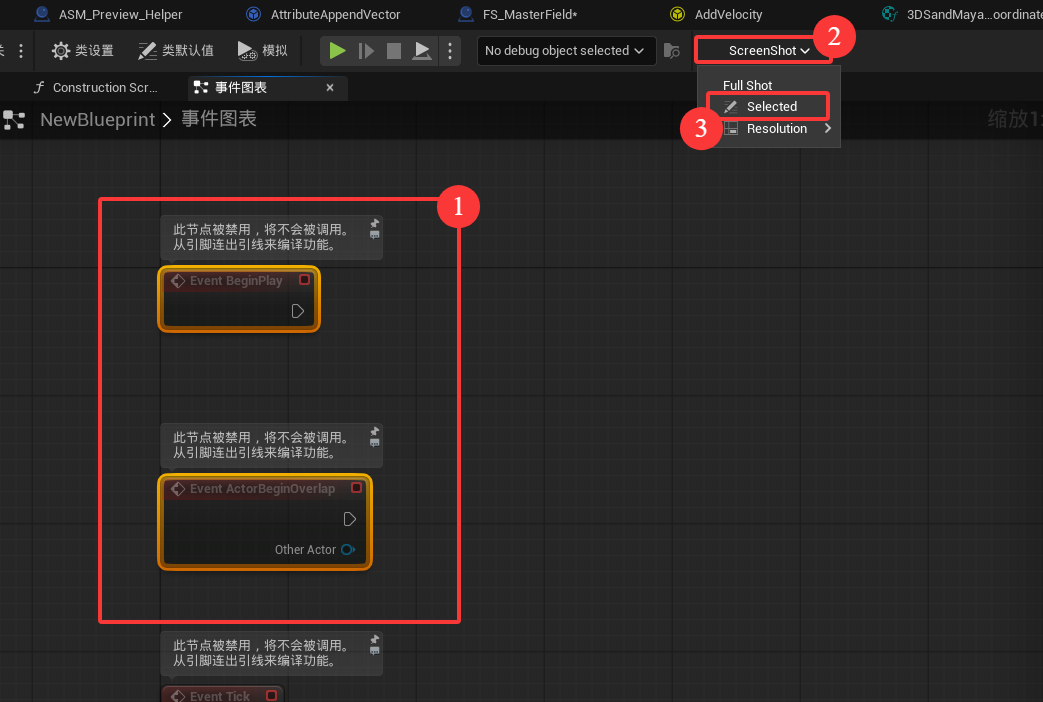Click the eject icon in play toolbar
Viewport: 1043px width, 702px height.
pyautogui.click(x=422, y=51)
